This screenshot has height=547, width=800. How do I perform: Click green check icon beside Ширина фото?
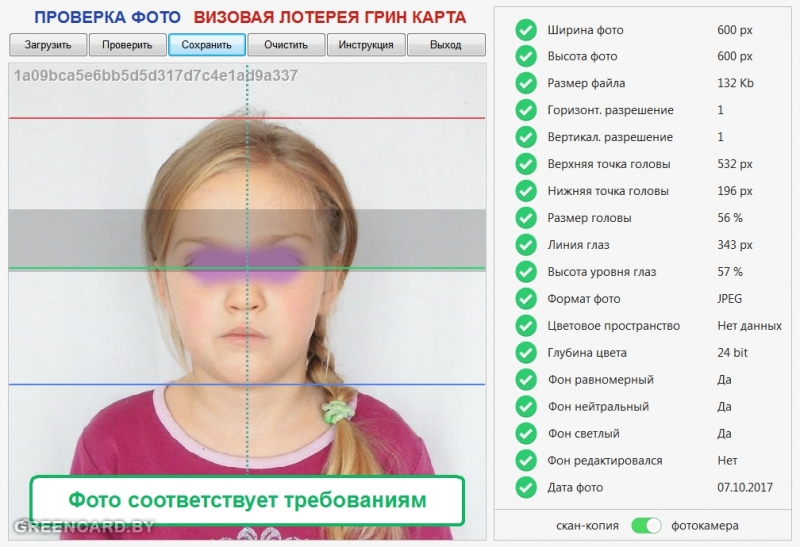pyautogui.click(x=526, y=29)
